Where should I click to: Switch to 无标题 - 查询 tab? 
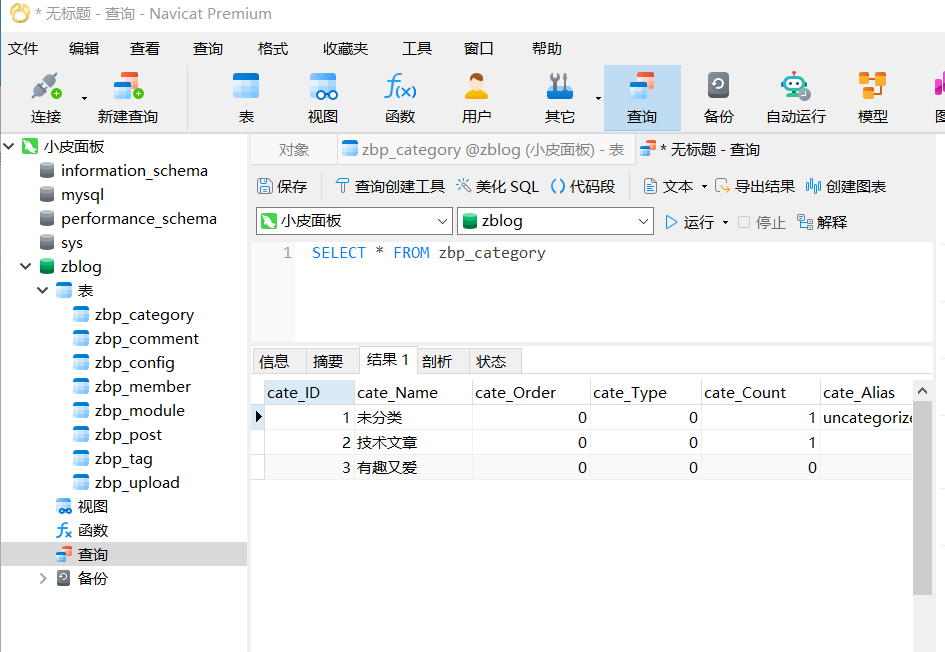coord(700,149)
